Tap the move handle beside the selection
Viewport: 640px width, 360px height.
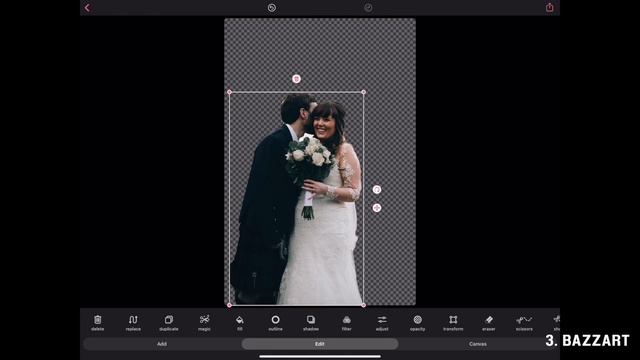pyautogui.click(x=377, y=208)
